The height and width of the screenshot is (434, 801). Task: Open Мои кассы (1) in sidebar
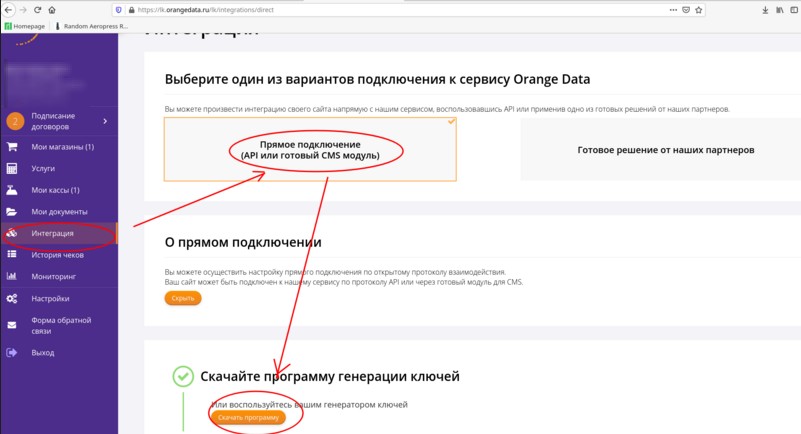[x=55, y=190]
